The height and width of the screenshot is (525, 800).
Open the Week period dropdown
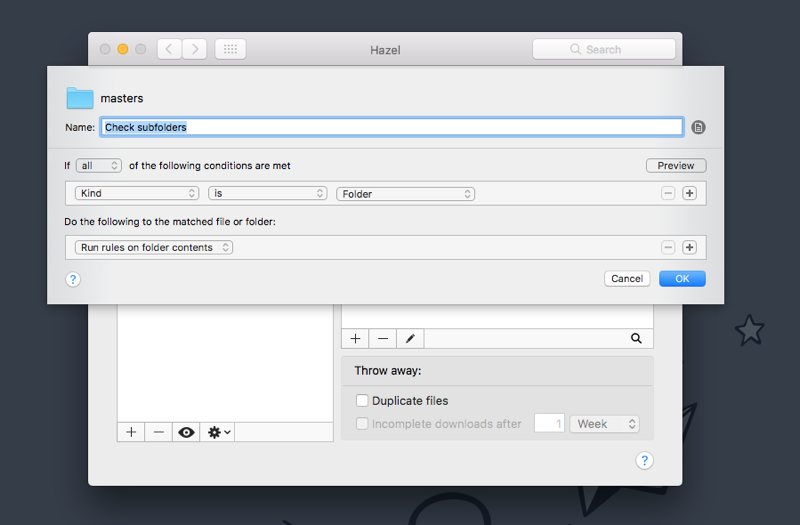pyautogui.click(x=605, y=423)
